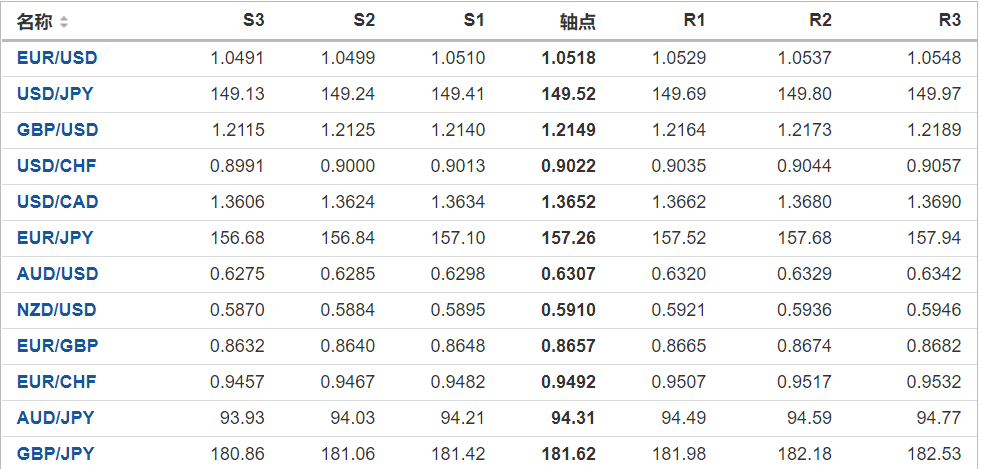Open the USD/CHF currency pair link
Viewport: 981px width, 469px height.
coord(56,166)
